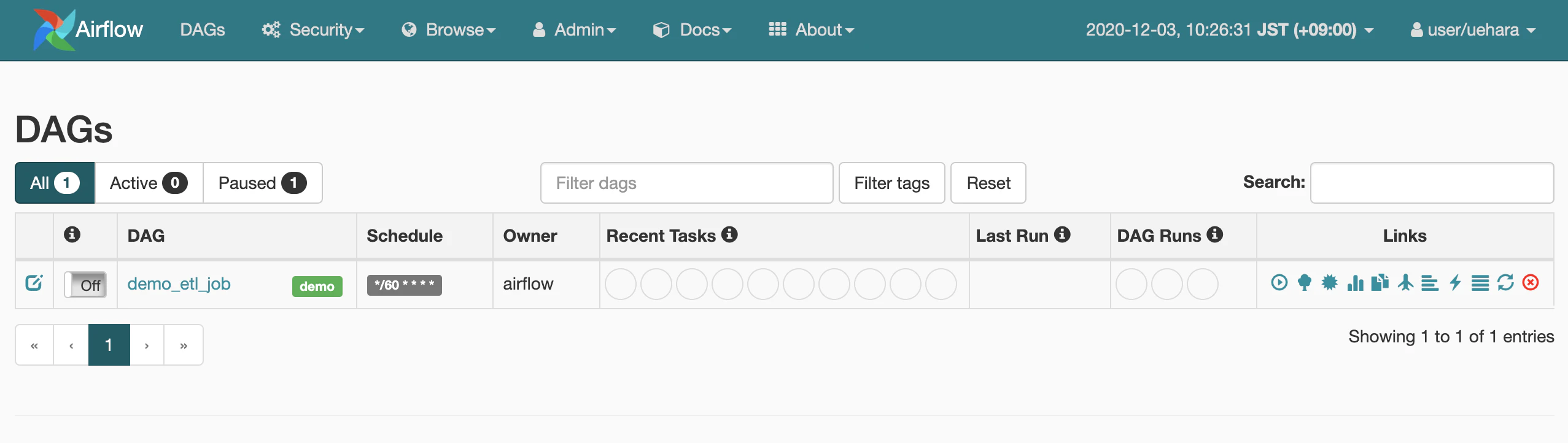Viewport: 1568px width, 443px height.
Task: Open Task Duration bar chart icon
Action: tap(1355, 282)
